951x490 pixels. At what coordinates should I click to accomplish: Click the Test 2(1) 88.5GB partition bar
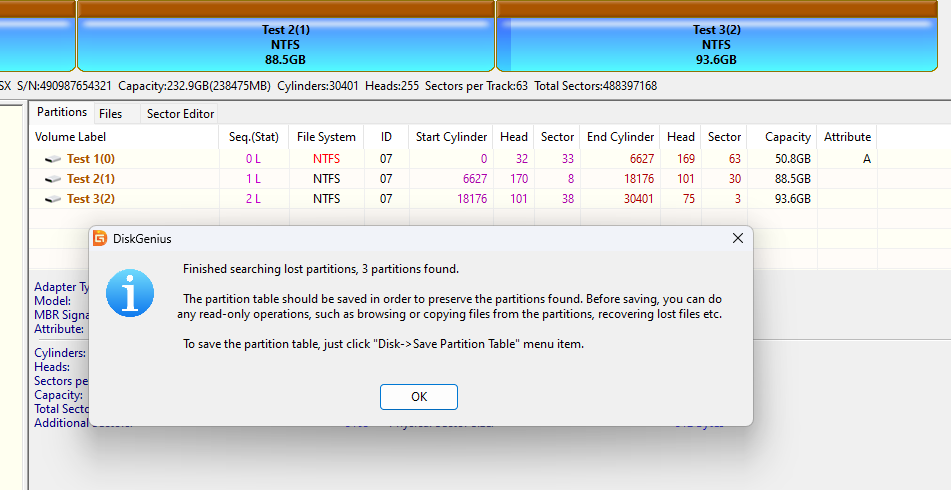click(286, 36)
